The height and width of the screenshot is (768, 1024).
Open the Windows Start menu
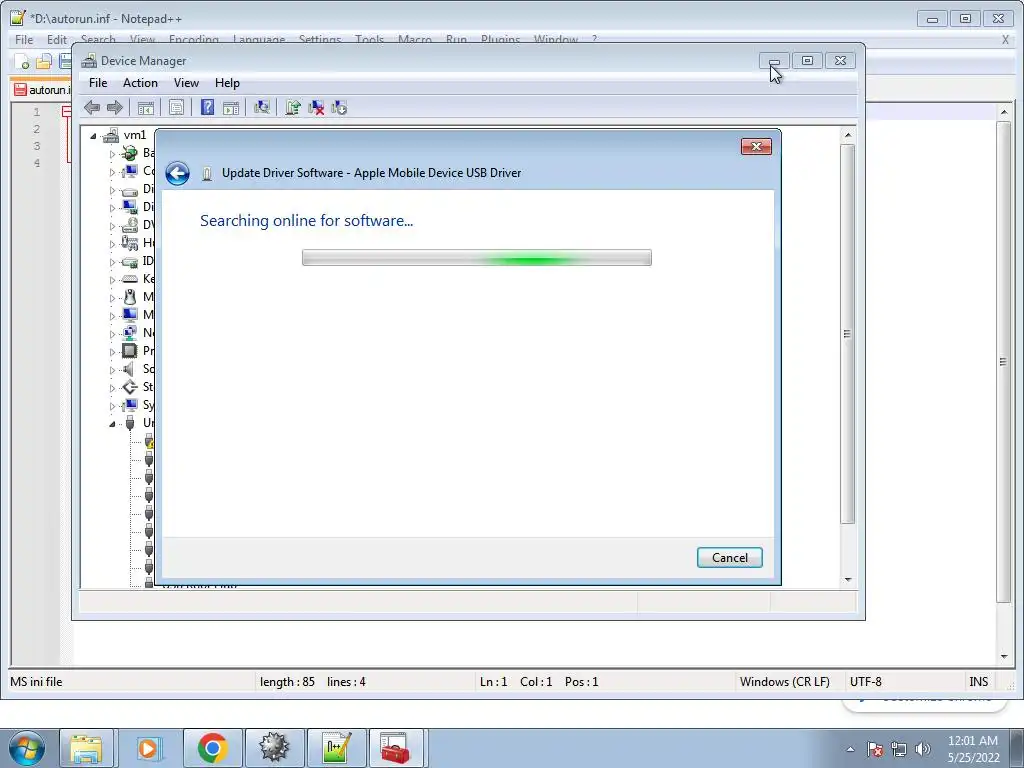27,748
